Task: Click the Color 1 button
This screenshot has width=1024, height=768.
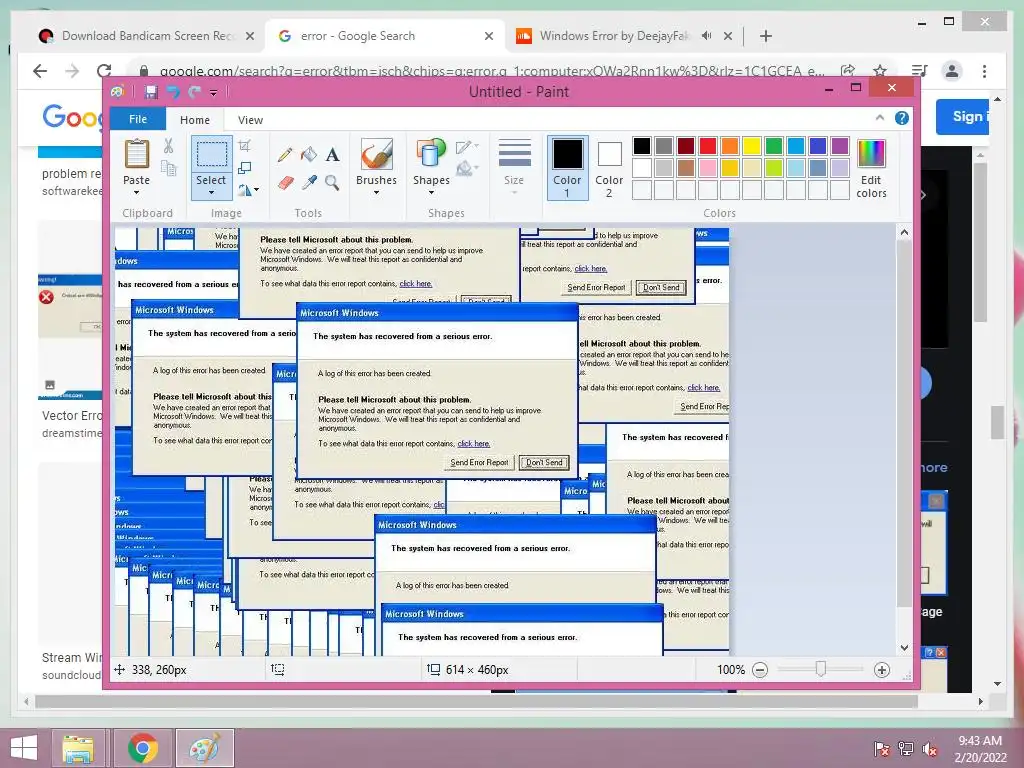Action: [567, 167]
